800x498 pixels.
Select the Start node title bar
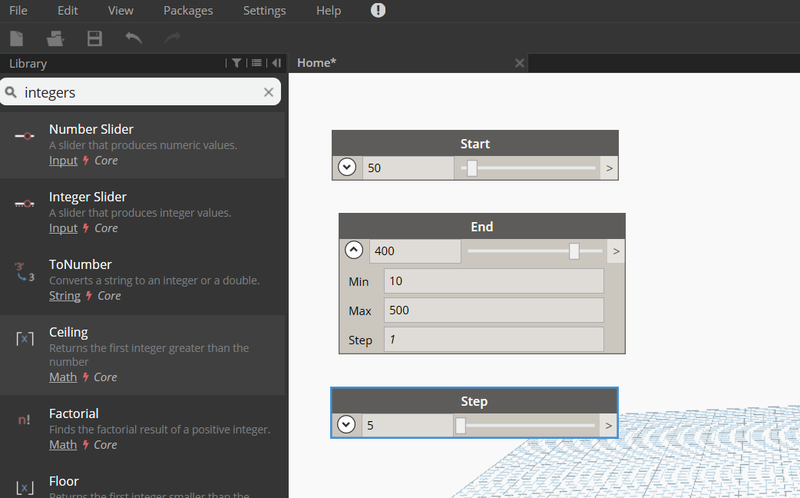click(475, 143)
